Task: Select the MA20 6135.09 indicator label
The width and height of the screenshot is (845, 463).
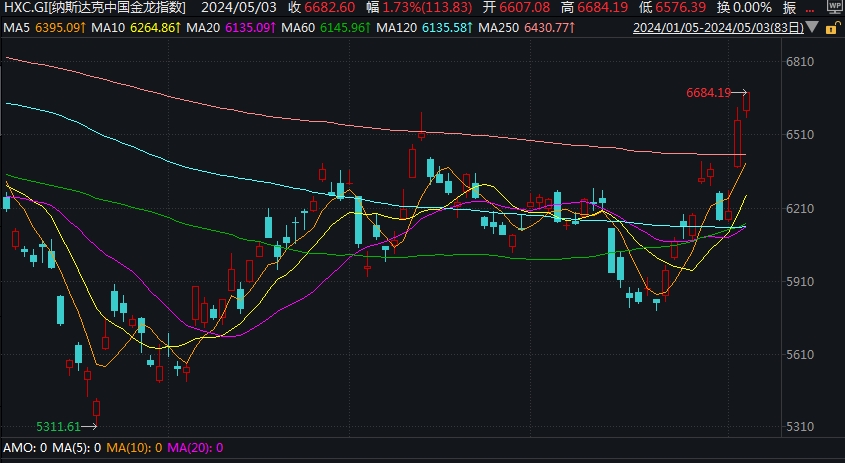Action: pos(231,27)
